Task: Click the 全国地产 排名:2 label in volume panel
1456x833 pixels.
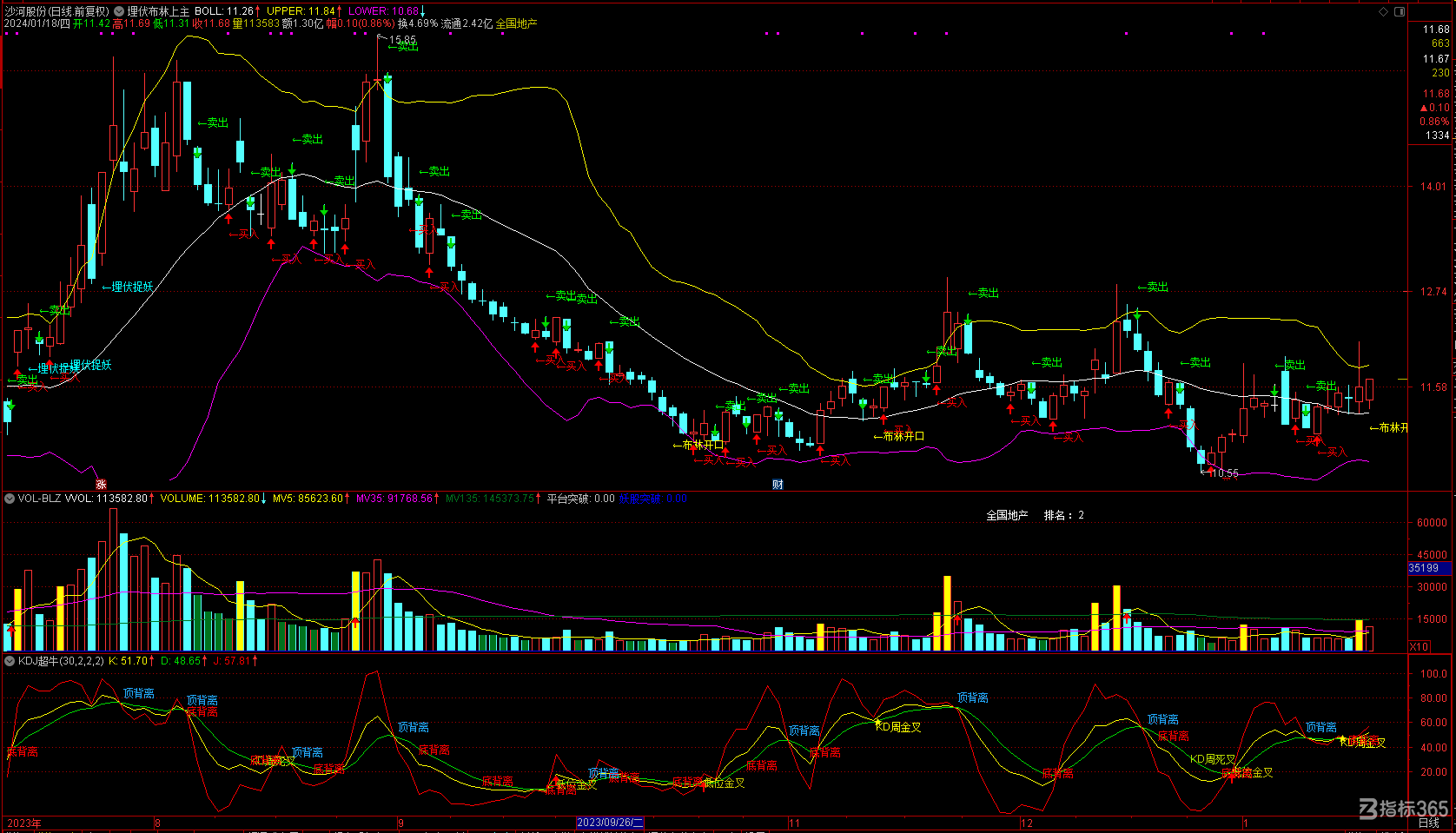Action: click(1035, 515)
